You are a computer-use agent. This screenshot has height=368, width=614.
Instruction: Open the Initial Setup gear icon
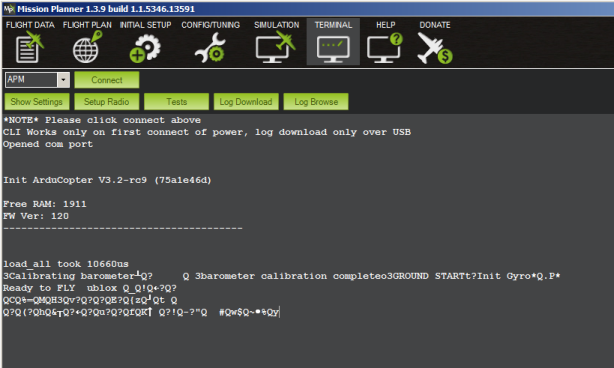pyautogui.click(x=145, y=49)
